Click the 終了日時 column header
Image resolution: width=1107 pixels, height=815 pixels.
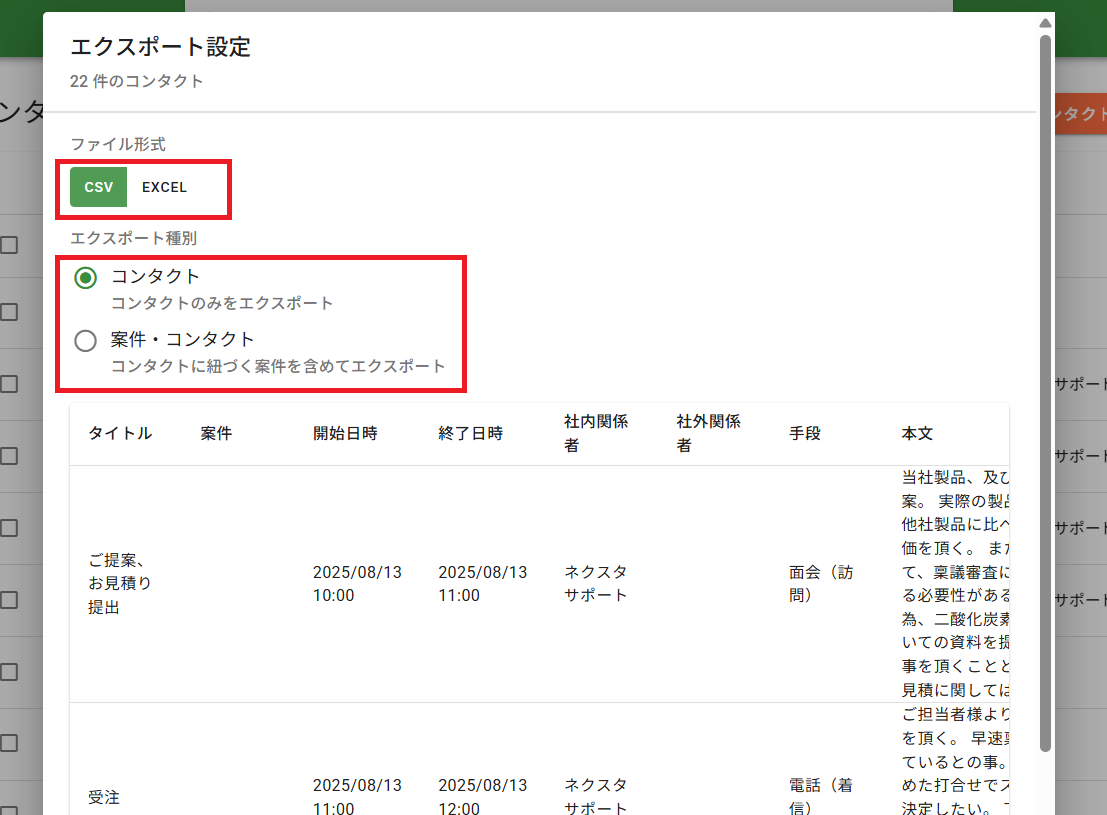(x=470, y=433)
